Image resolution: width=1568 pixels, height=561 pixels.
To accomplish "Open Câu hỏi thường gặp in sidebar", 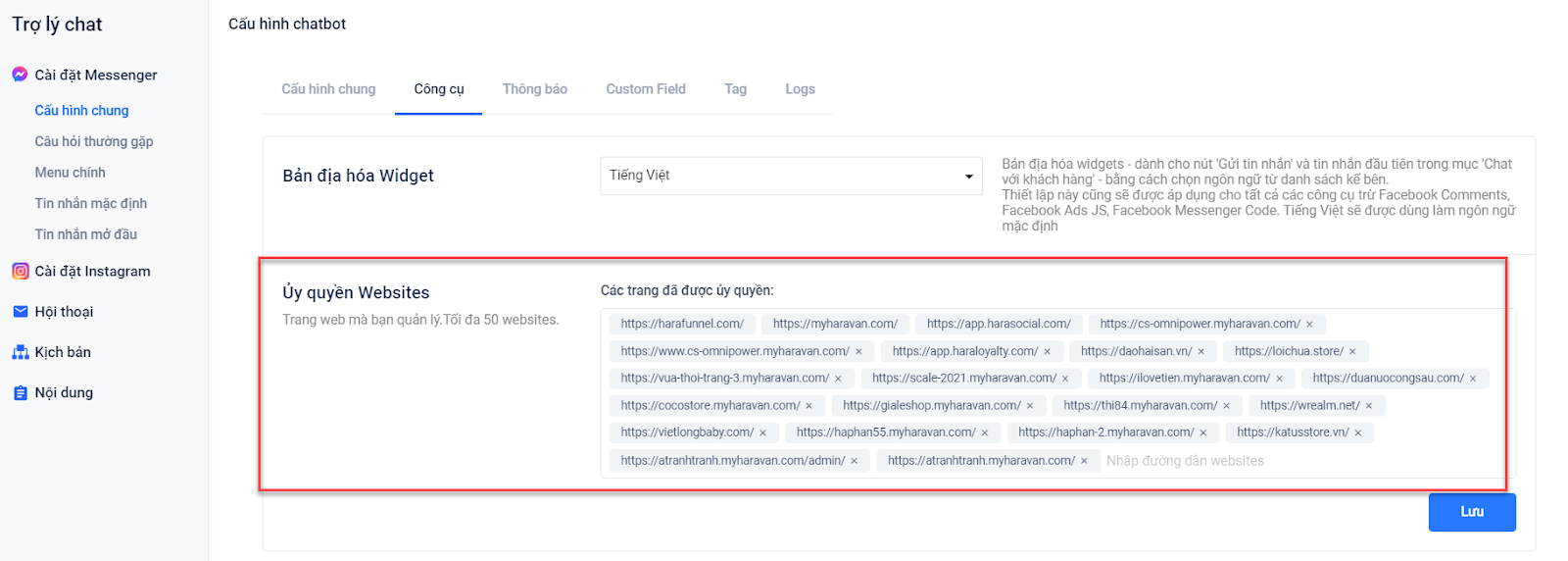I will [94, 141].
